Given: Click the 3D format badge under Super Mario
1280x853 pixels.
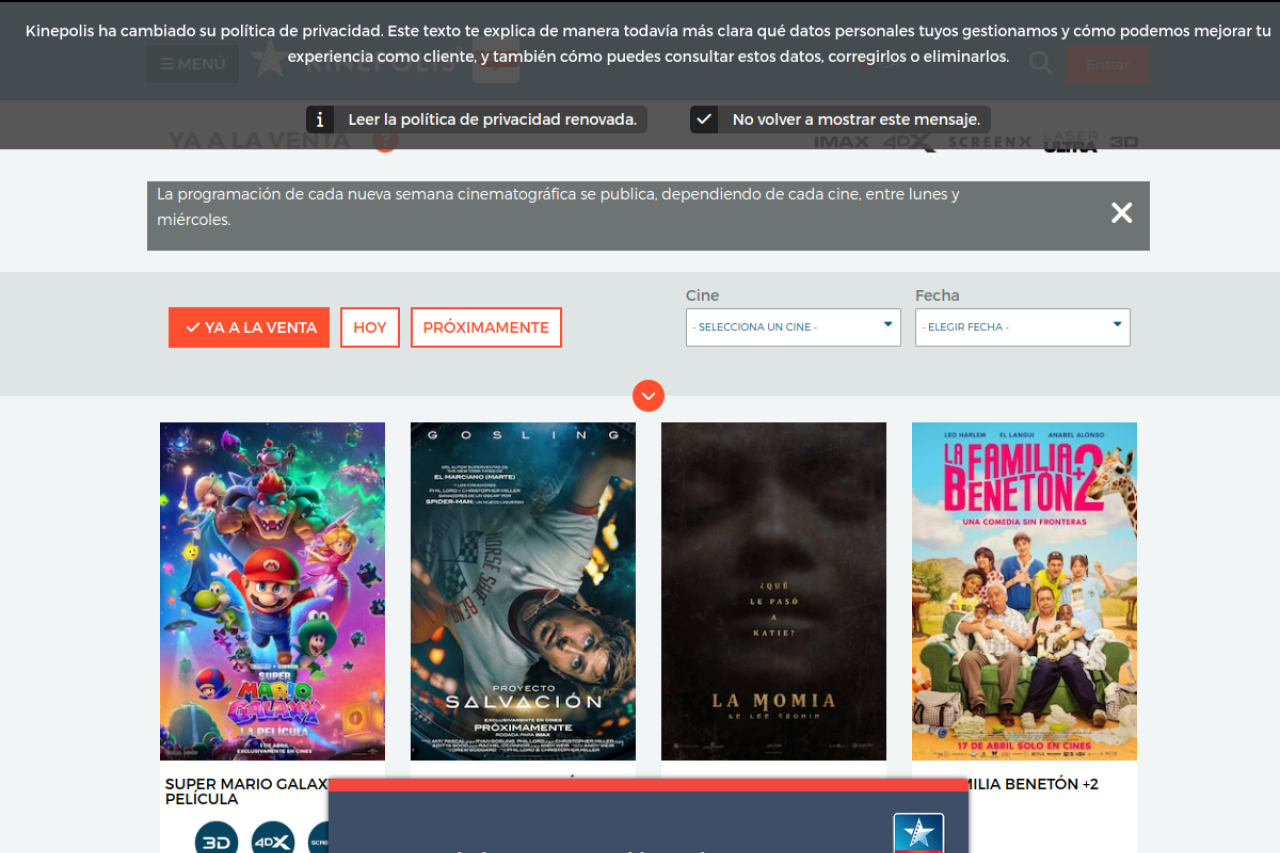Looking at the screenshot, I should tap(216, 840).
